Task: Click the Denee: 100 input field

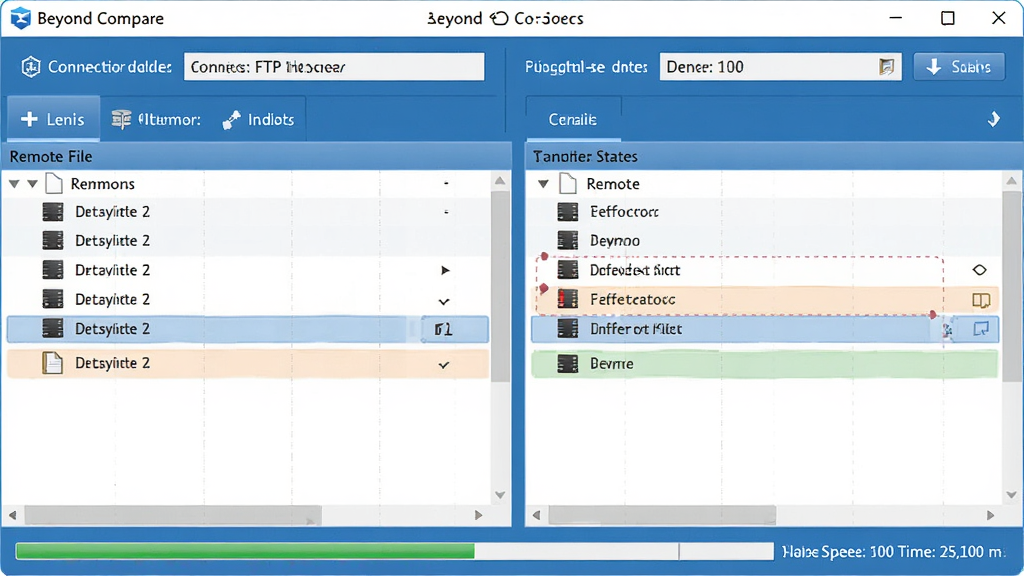Action: click(x=780, y=67)
